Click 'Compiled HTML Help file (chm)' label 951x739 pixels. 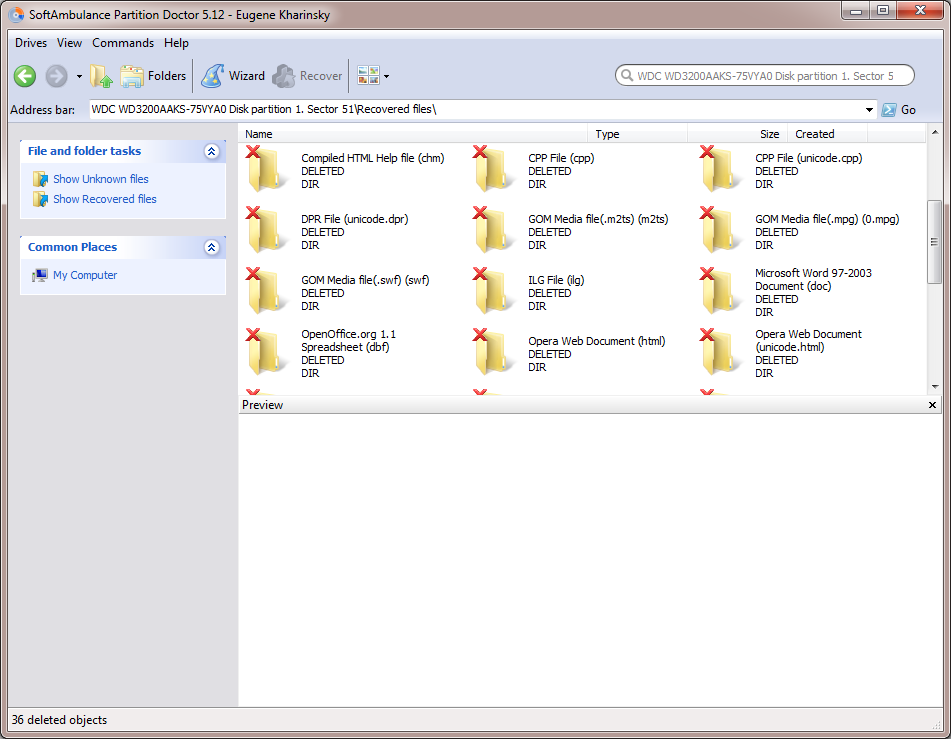[372, 158]
